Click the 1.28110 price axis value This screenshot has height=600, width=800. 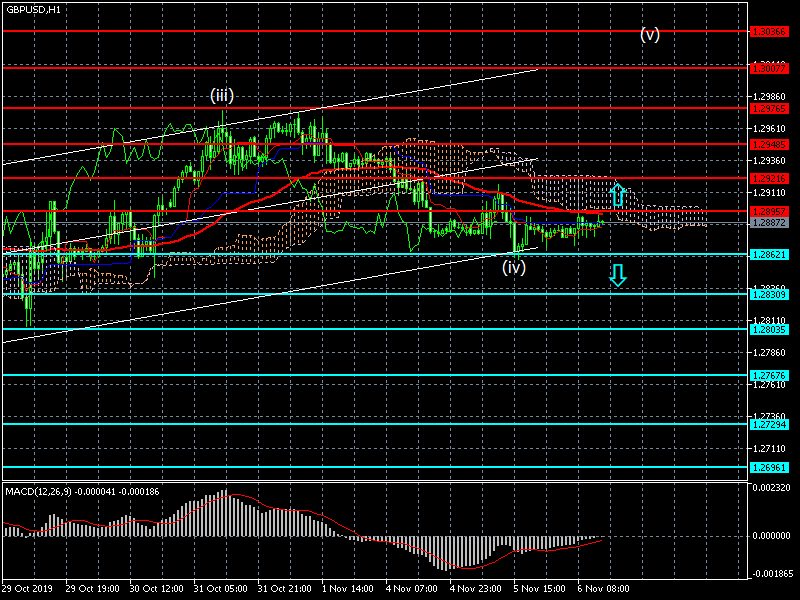(769, 321)
